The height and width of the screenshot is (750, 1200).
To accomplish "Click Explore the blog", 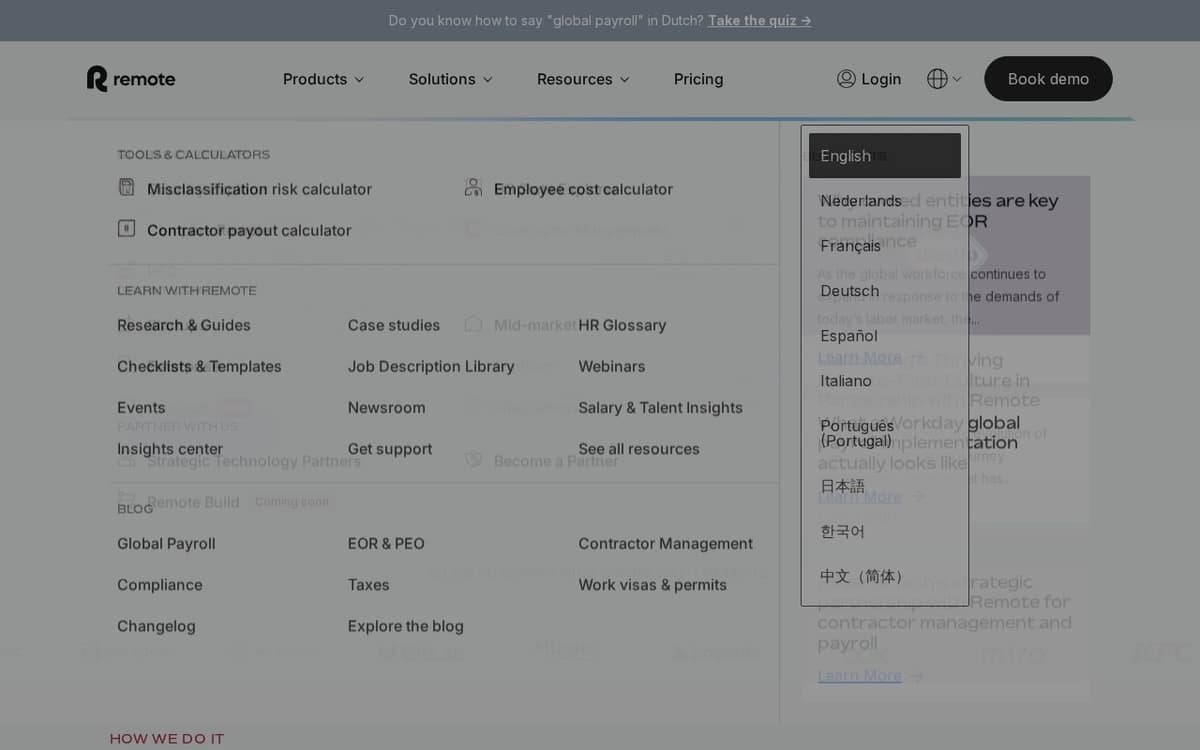I will tap(406, 626).
